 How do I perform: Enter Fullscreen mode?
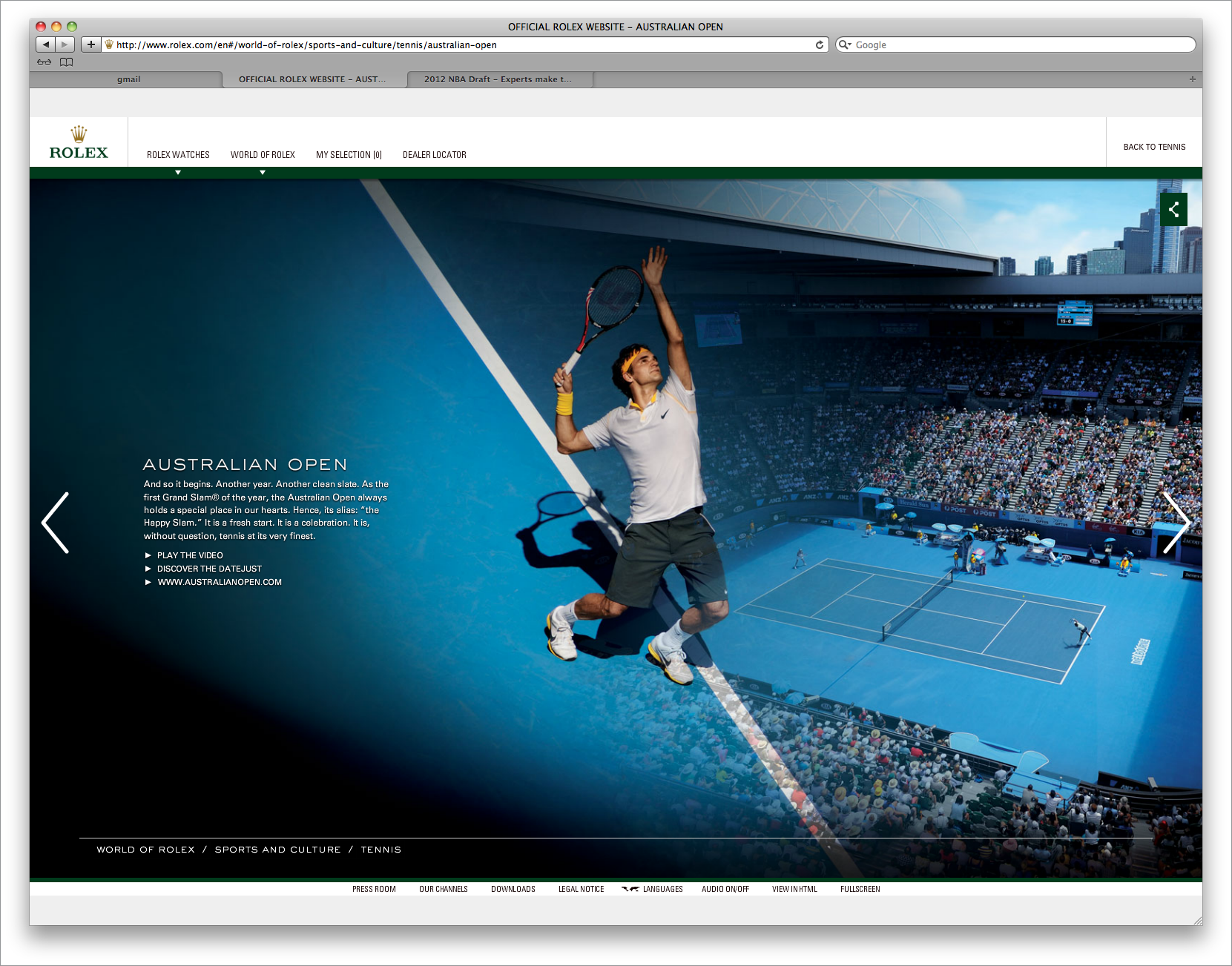(x=860, y=889)
